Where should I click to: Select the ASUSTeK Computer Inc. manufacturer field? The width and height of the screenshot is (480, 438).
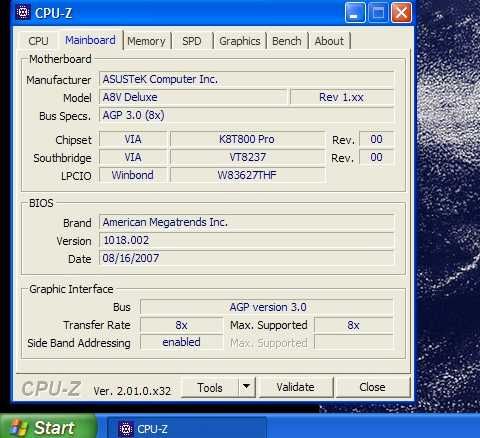[246, 79]
